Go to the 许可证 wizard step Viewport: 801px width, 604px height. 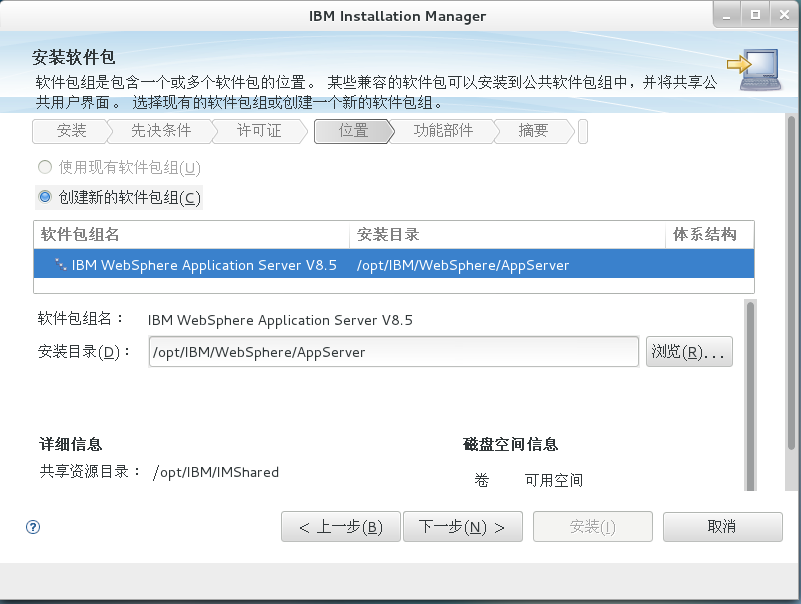point(259,131)
